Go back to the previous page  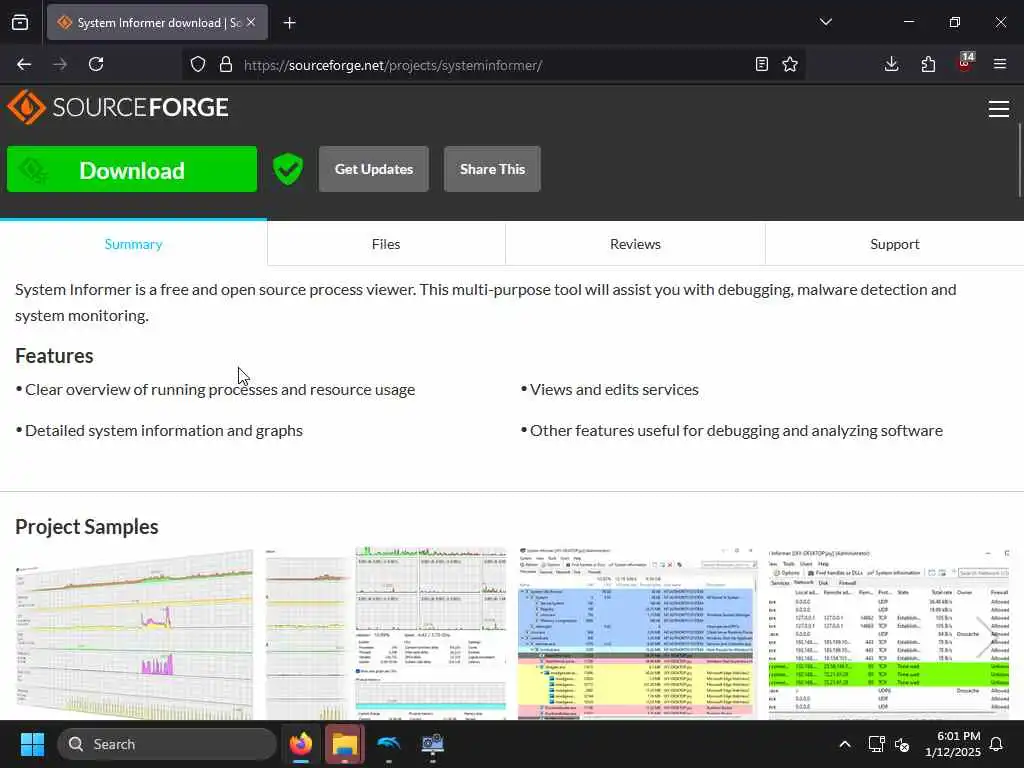point(24,64)
